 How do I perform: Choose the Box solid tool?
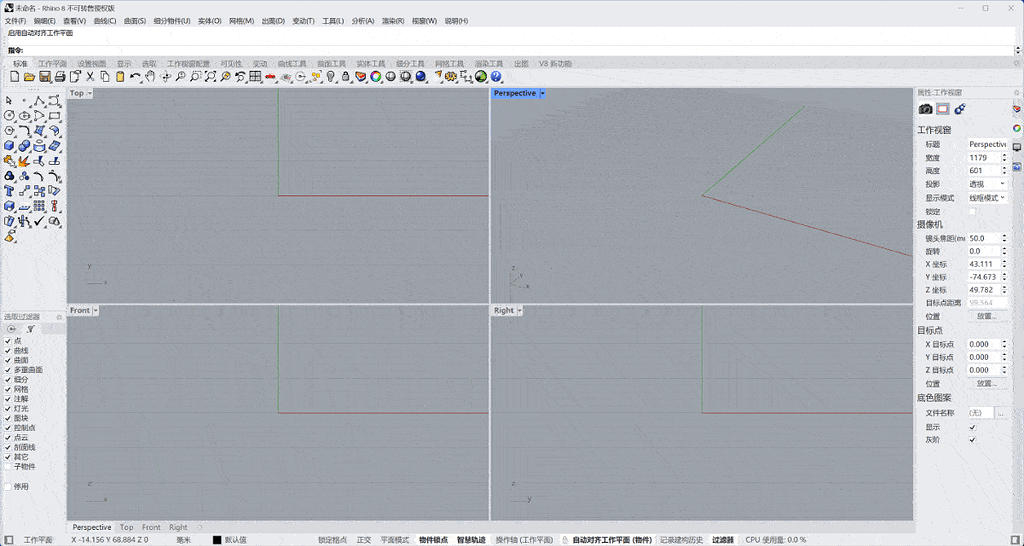click(x=9, y=145)
